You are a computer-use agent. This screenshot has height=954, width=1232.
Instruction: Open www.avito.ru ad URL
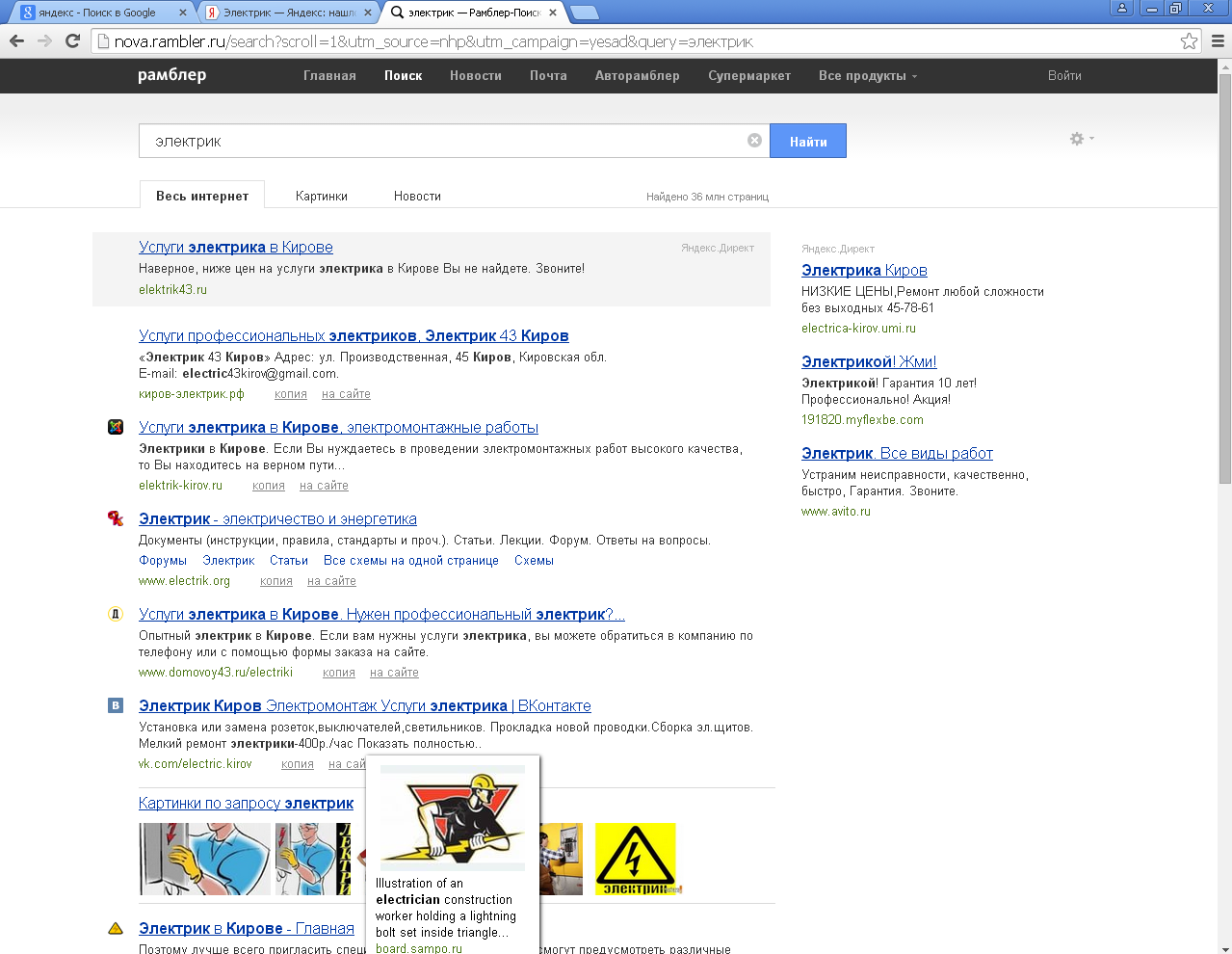tap(836, 511)
